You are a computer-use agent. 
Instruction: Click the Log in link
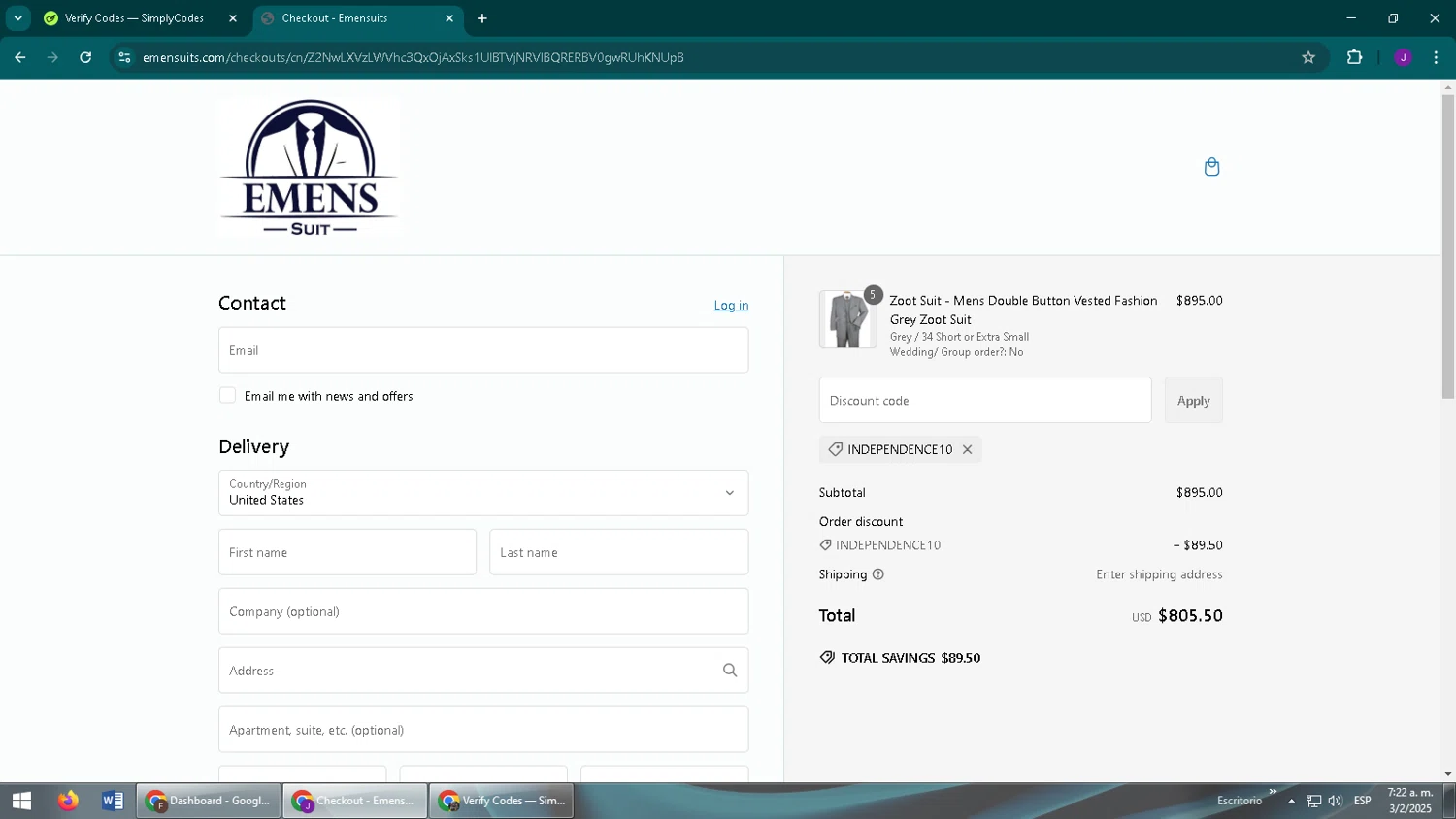pos(731,305)
